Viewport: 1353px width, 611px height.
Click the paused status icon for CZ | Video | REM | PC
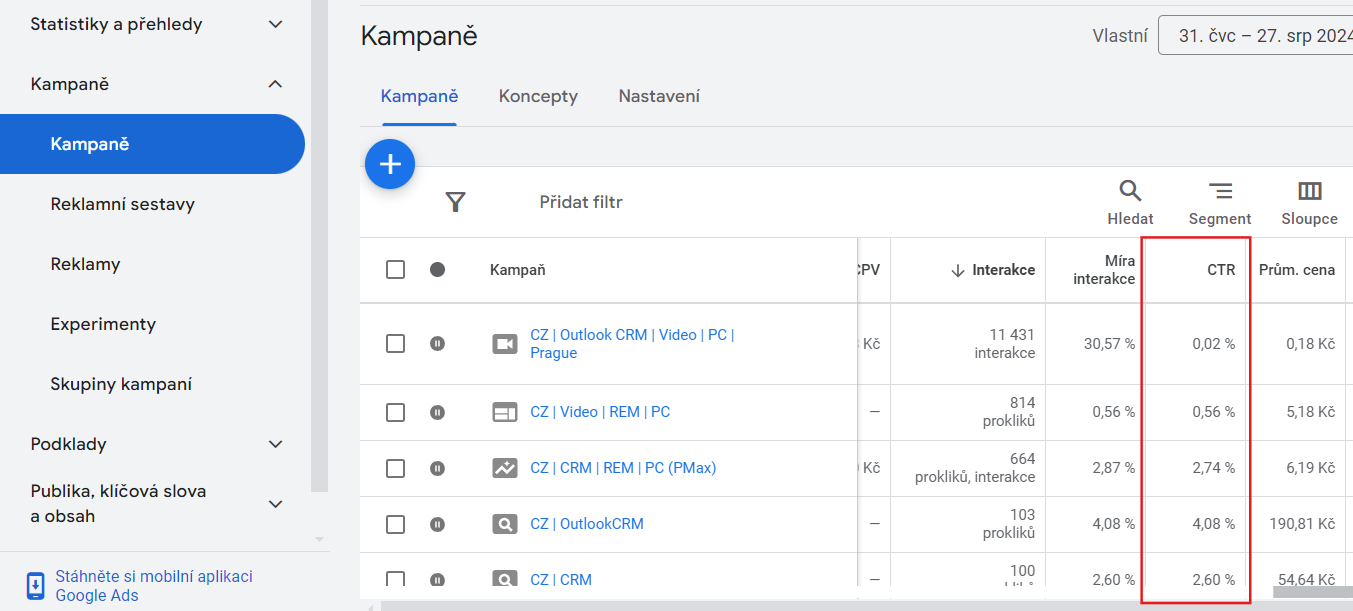point(437,412)
